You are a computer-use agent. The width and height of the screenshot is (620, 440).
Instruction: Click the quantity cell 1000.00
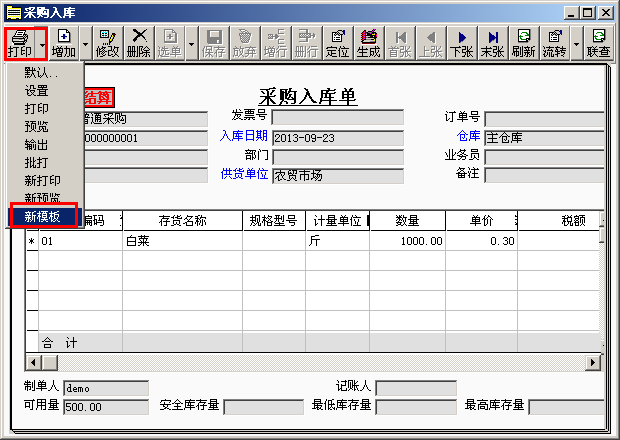coord(408,241)
